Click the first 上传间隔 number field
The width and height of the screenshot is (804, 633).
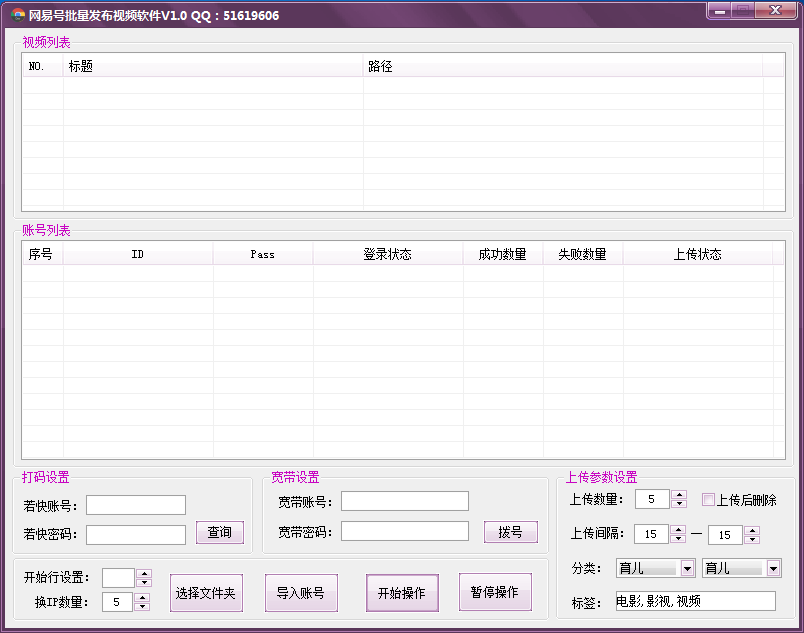coord(651,534)
